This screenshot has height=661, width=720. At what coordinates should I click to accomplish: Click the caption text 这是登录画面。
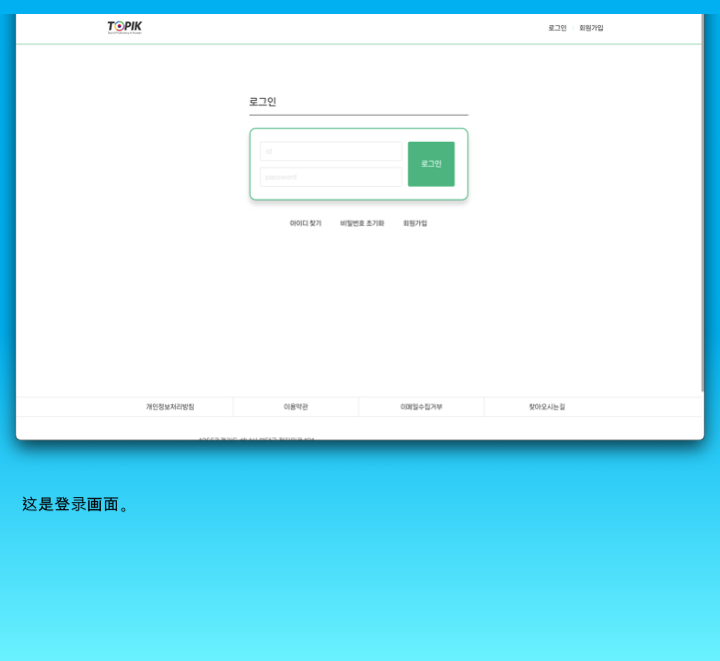(78, 504)
